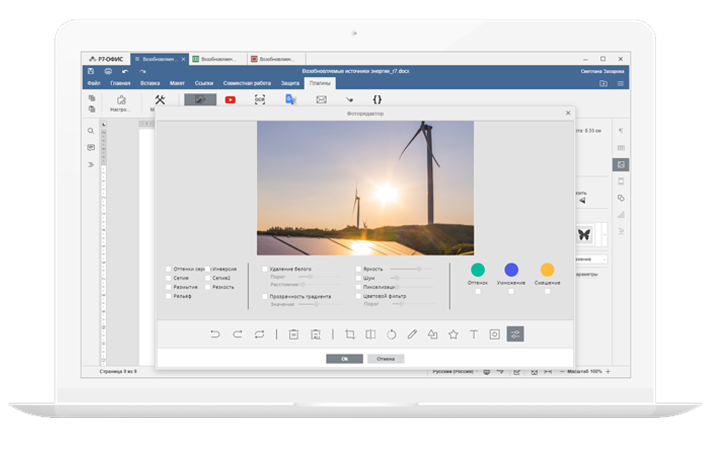
Task: Enable the Рельеф filter checkbox
Action: [168, 296]
